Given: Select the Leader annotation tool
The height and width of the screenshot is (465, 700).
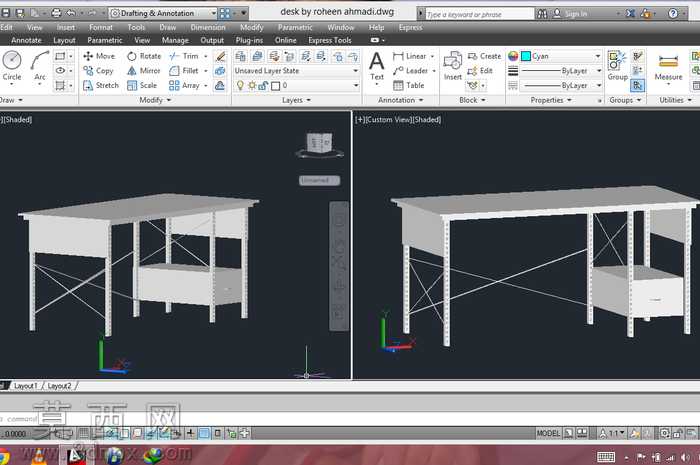Looking at the screenshot, I should [x=411, y=71].
